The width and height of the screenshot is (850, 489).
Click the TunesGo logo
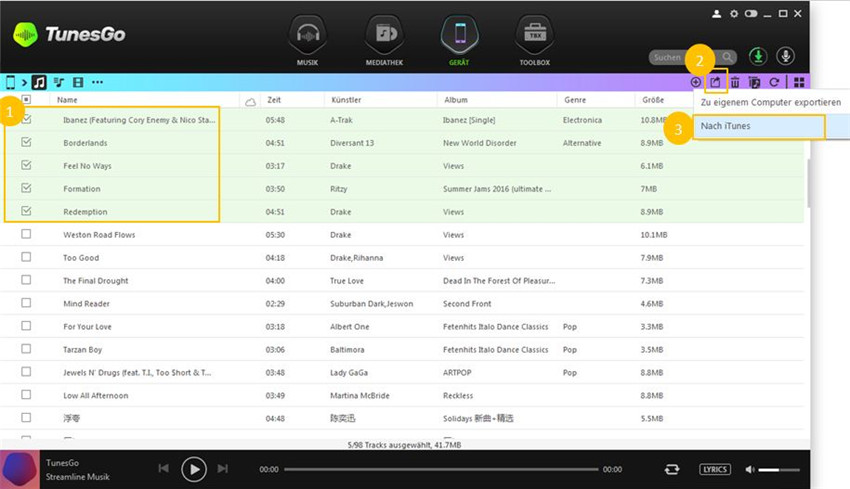(69, 35)
